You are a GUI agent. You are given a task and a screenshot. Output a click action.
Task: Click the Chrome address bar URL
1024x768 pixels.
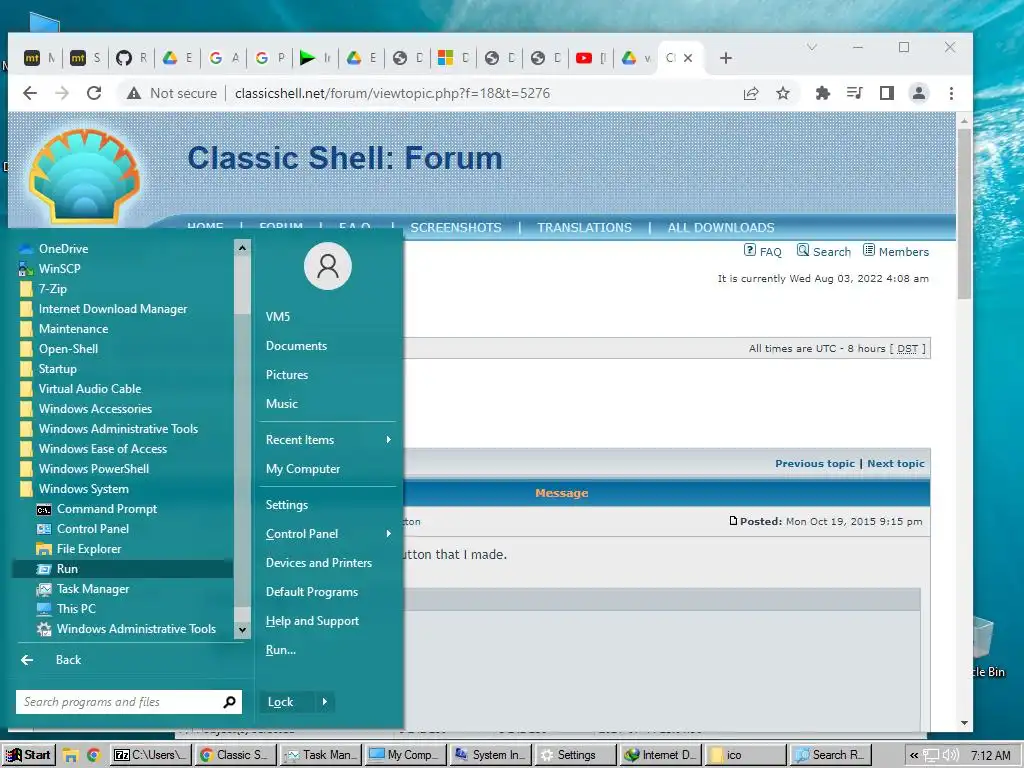coord(392,93)
